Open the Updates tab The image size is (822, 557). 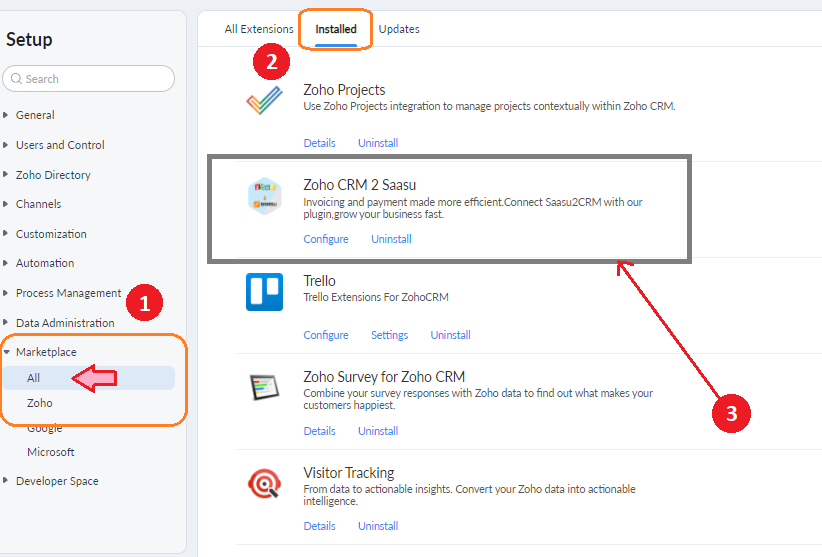point(399,29)
